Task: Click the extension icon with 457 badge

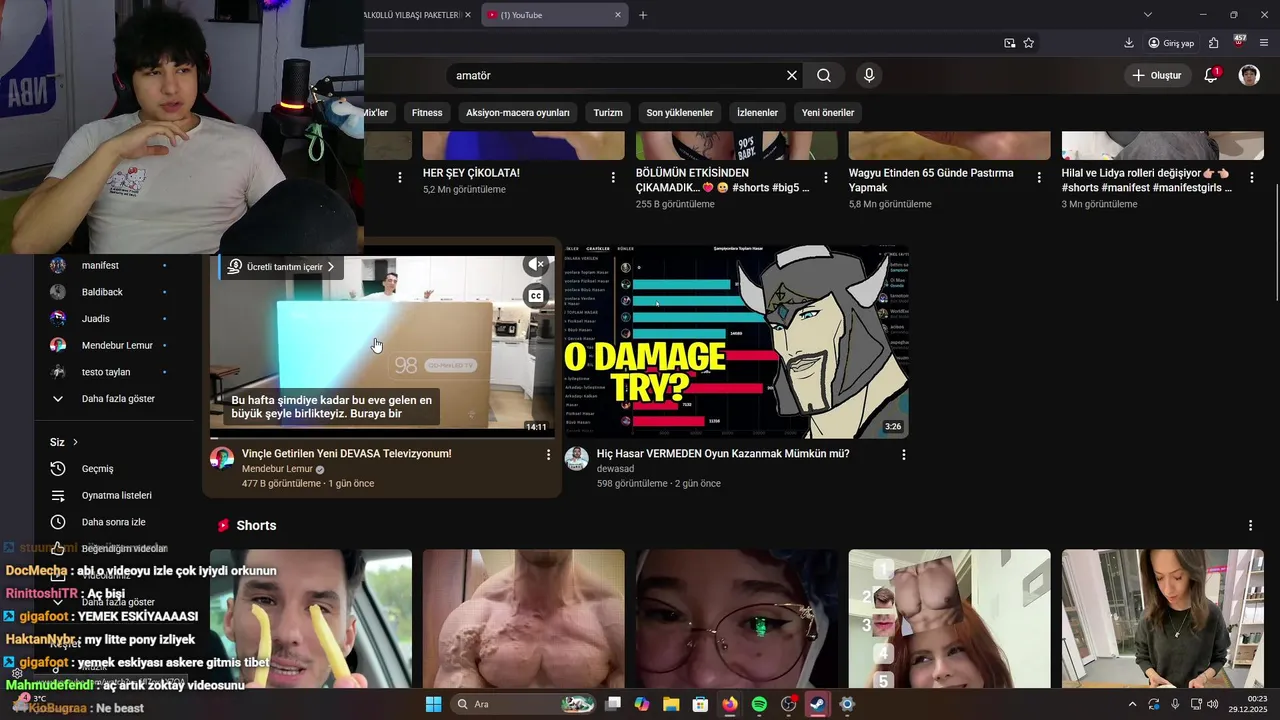Action: tap(1239, 42)
